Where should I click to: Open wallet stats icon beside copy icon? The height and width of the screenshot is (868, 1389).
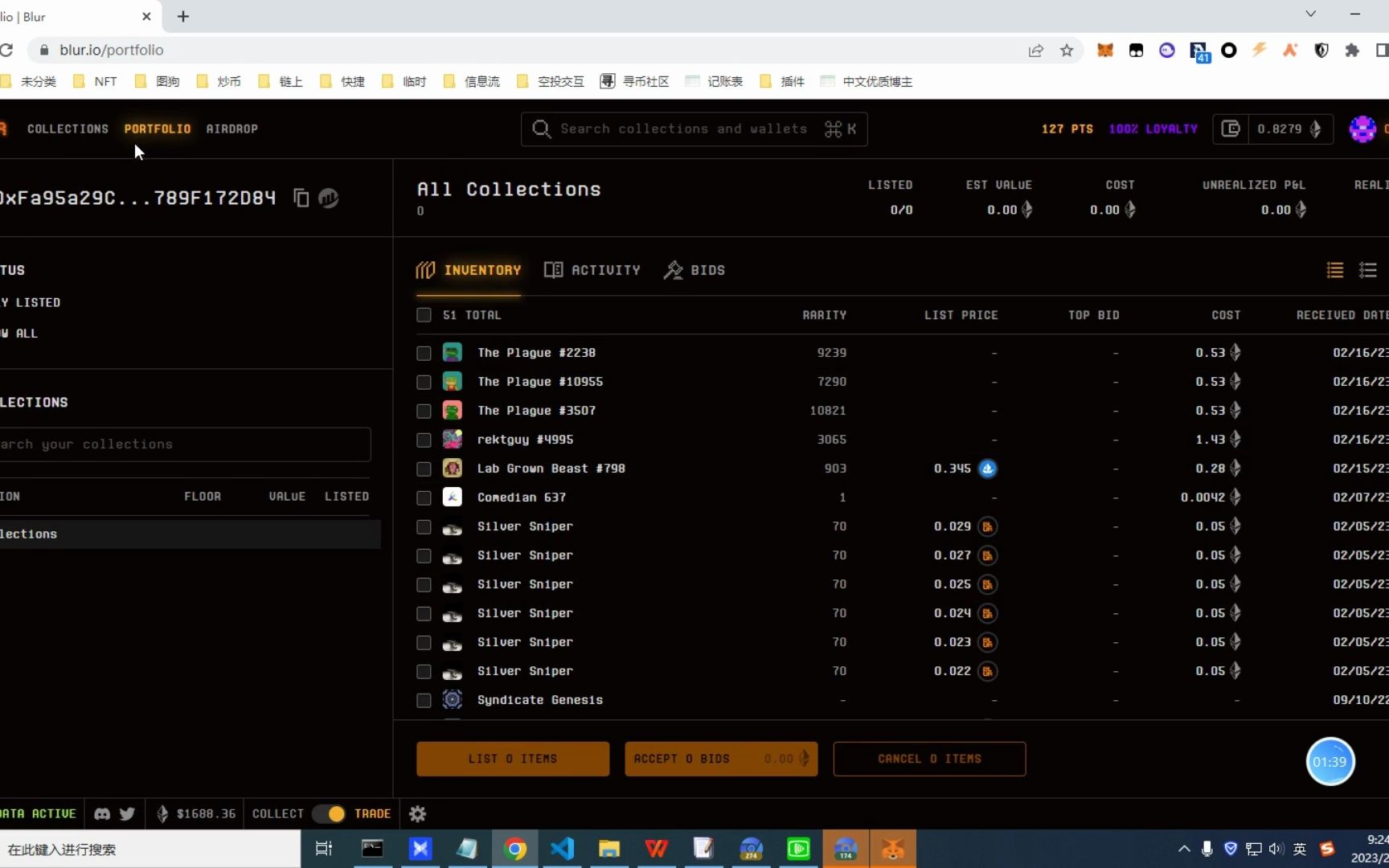click(x=328, y=198)
